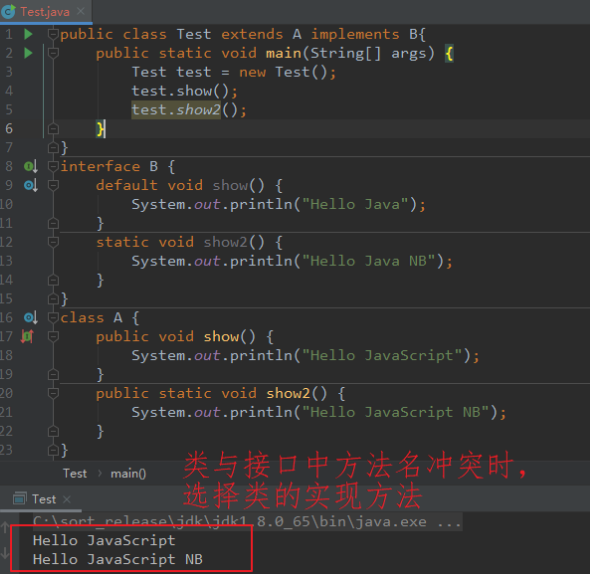Collapse the public class Test block
Screen dimensions: 590x574
coord(53,34)
